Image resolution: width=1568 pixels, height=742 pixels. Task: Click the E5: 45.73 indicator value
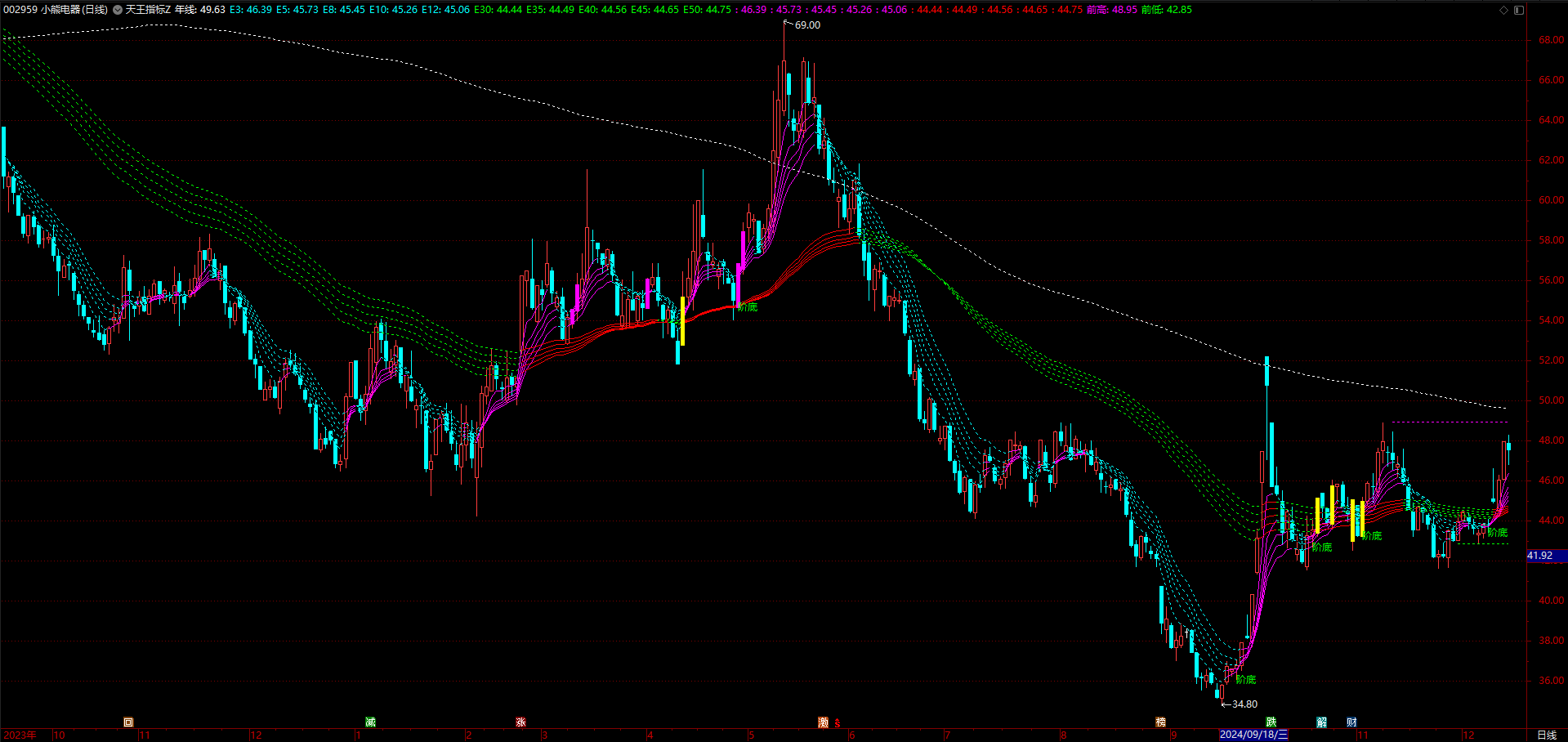[x=297, y=10]
